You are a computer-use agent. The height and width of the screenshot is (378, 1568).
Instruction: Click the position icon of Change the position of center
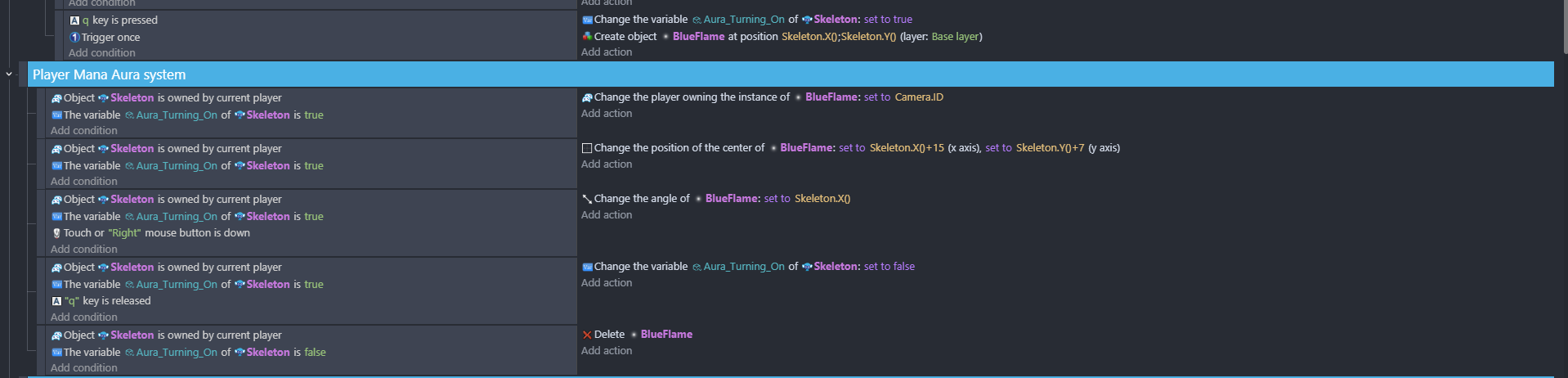pyautogui.click(x=586, y=148)
